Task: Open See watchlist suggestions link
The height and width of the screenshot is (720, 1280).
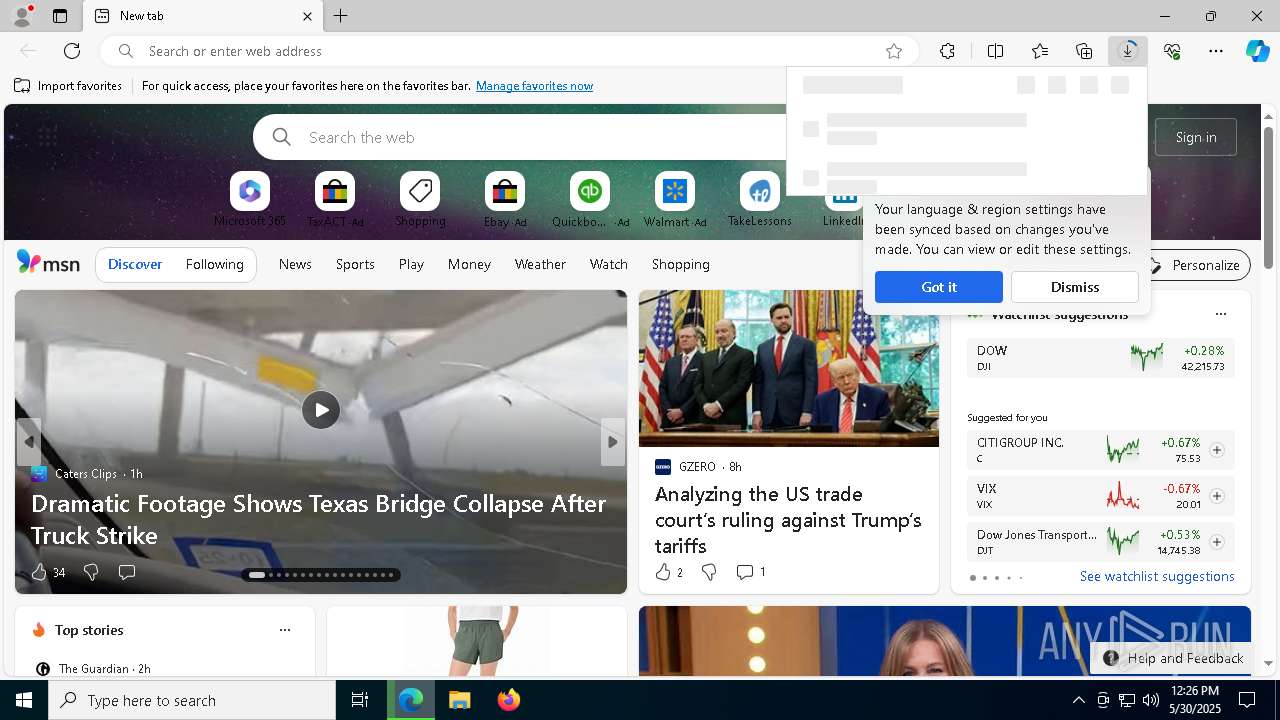Action: [x=1157, y=576]
